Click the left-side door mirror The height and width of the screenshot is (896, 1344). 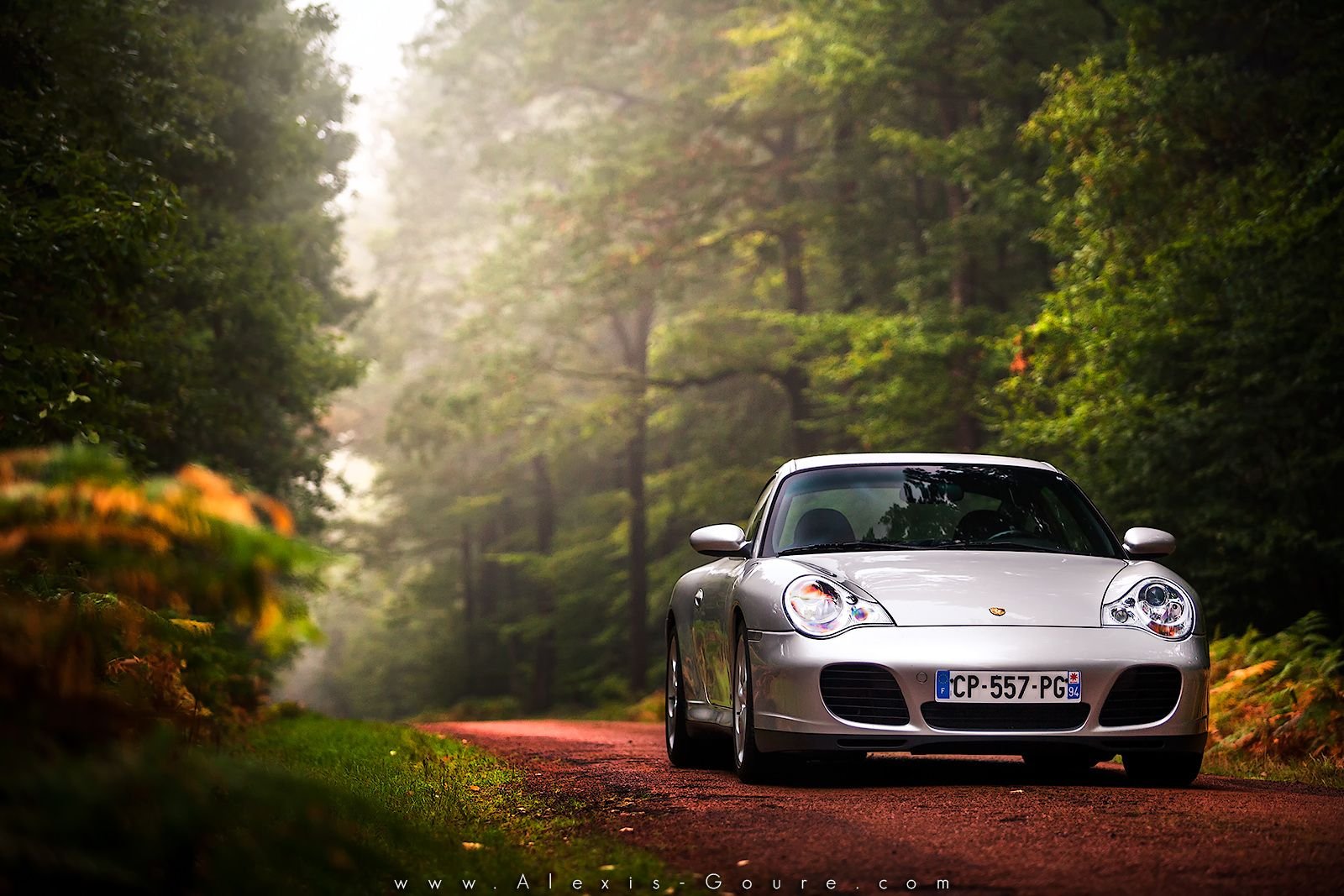(718, 538)
